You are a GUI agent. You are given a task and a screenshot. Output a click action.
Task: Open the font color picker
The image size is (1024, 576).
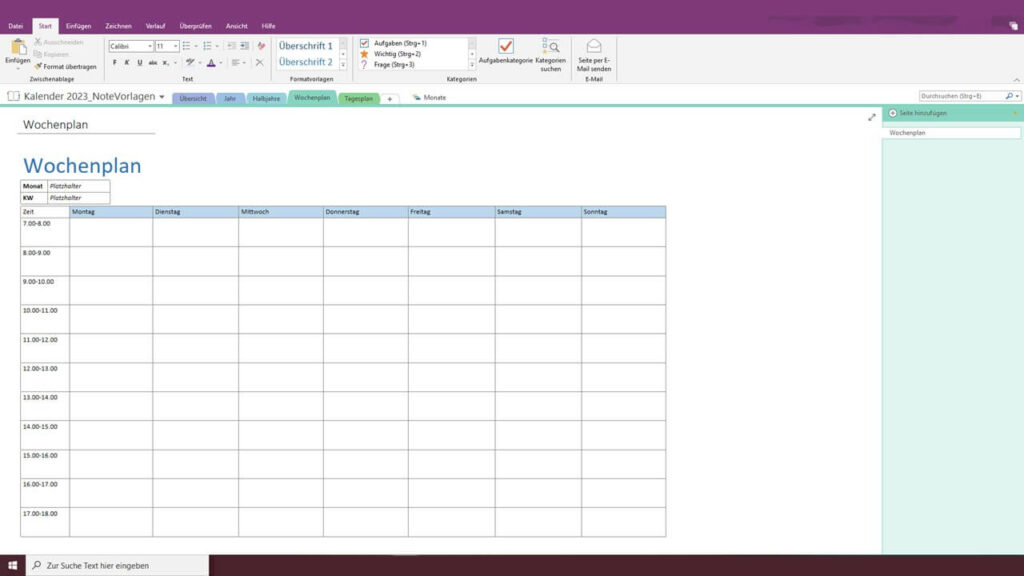click(212, 62)
